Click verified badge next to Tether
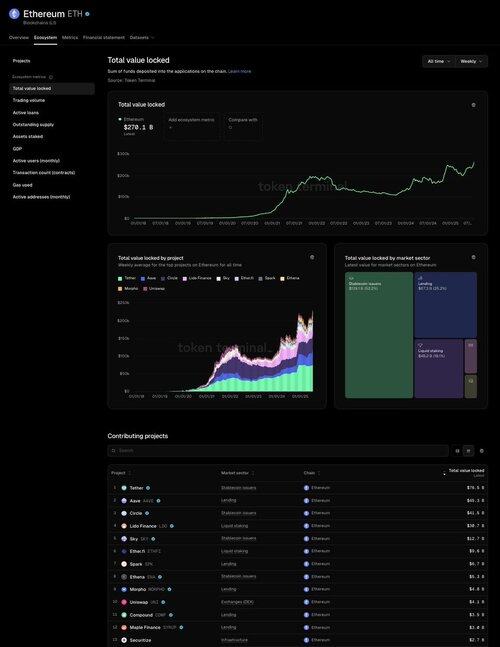500x647 pixels. (148, 488)
